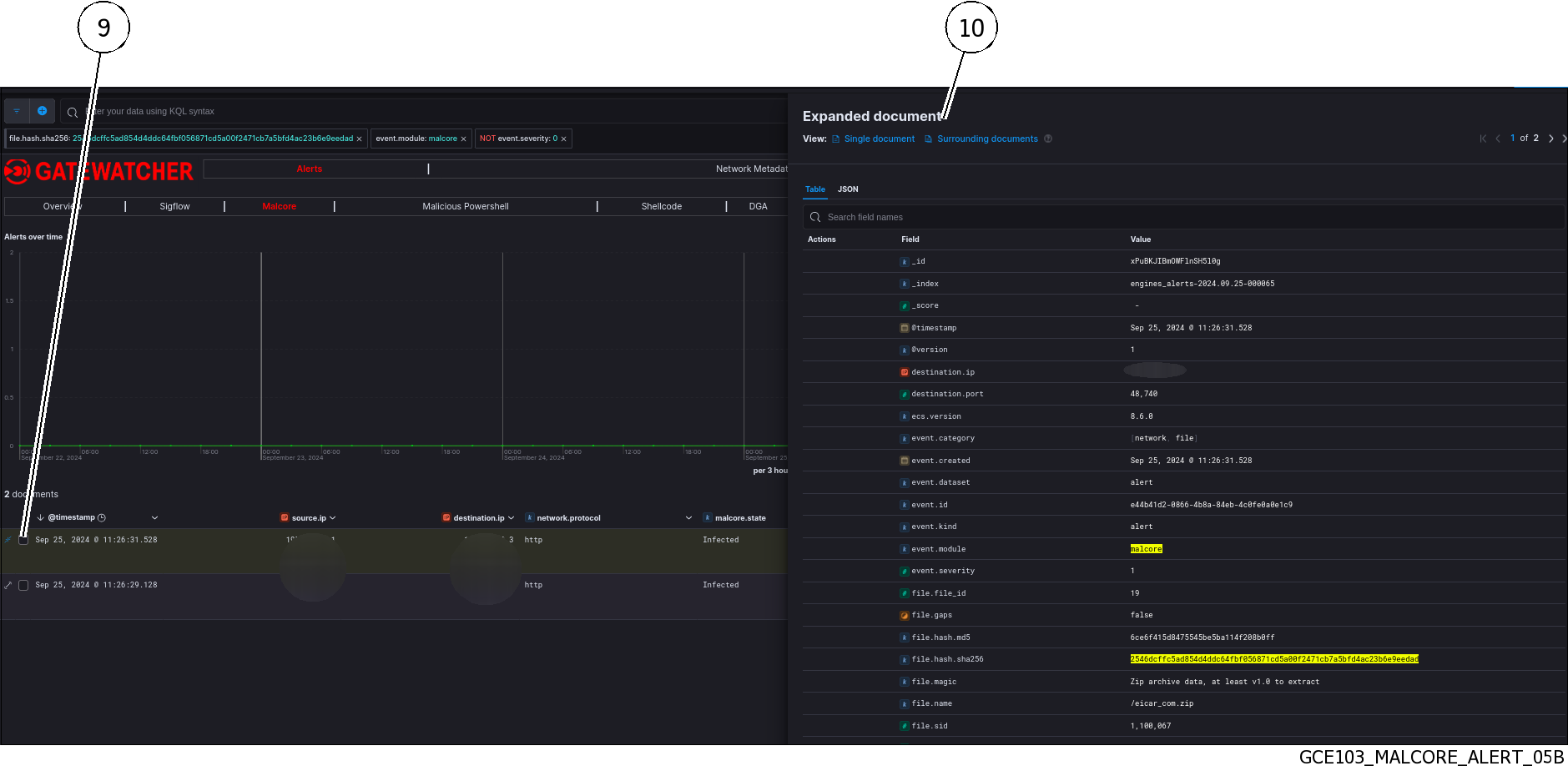This screenshot has height=771, width=1568.
Task: Click the GATEWATCHER logo
Action: pos(100,172)
